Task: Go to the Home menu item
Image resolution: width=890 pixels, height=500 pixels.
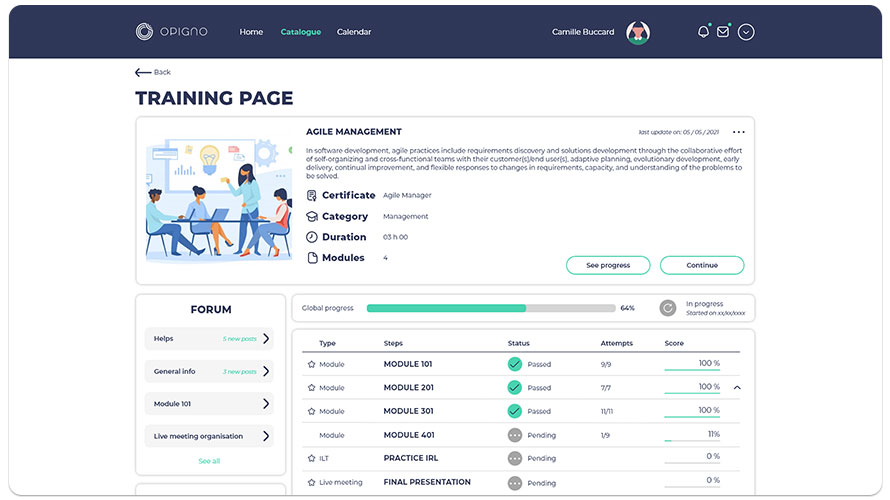Action: coord(251,32)
